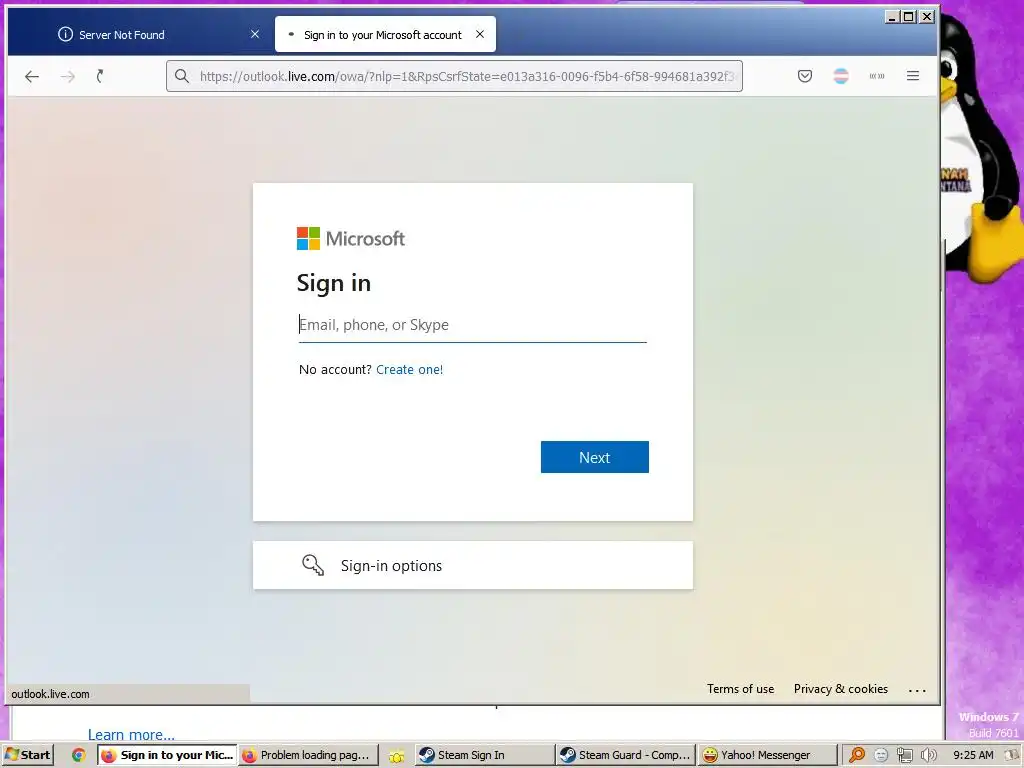Switch to Steam Guard taskbar window
The width and height of the screenshot is (1024, 768).
click(x=626, y=755)
